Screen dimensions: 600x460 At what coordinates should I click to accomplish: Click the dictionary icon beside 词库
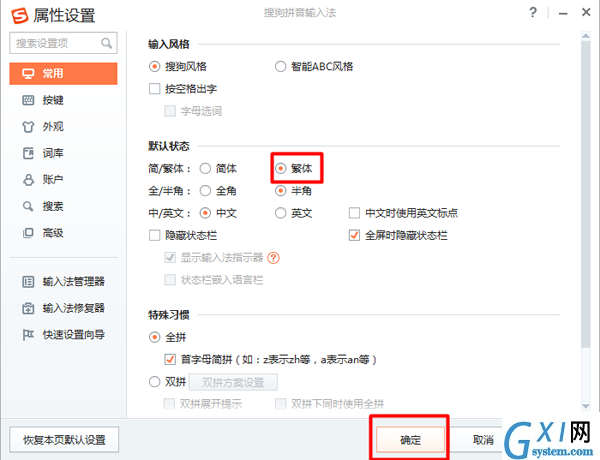28,153
